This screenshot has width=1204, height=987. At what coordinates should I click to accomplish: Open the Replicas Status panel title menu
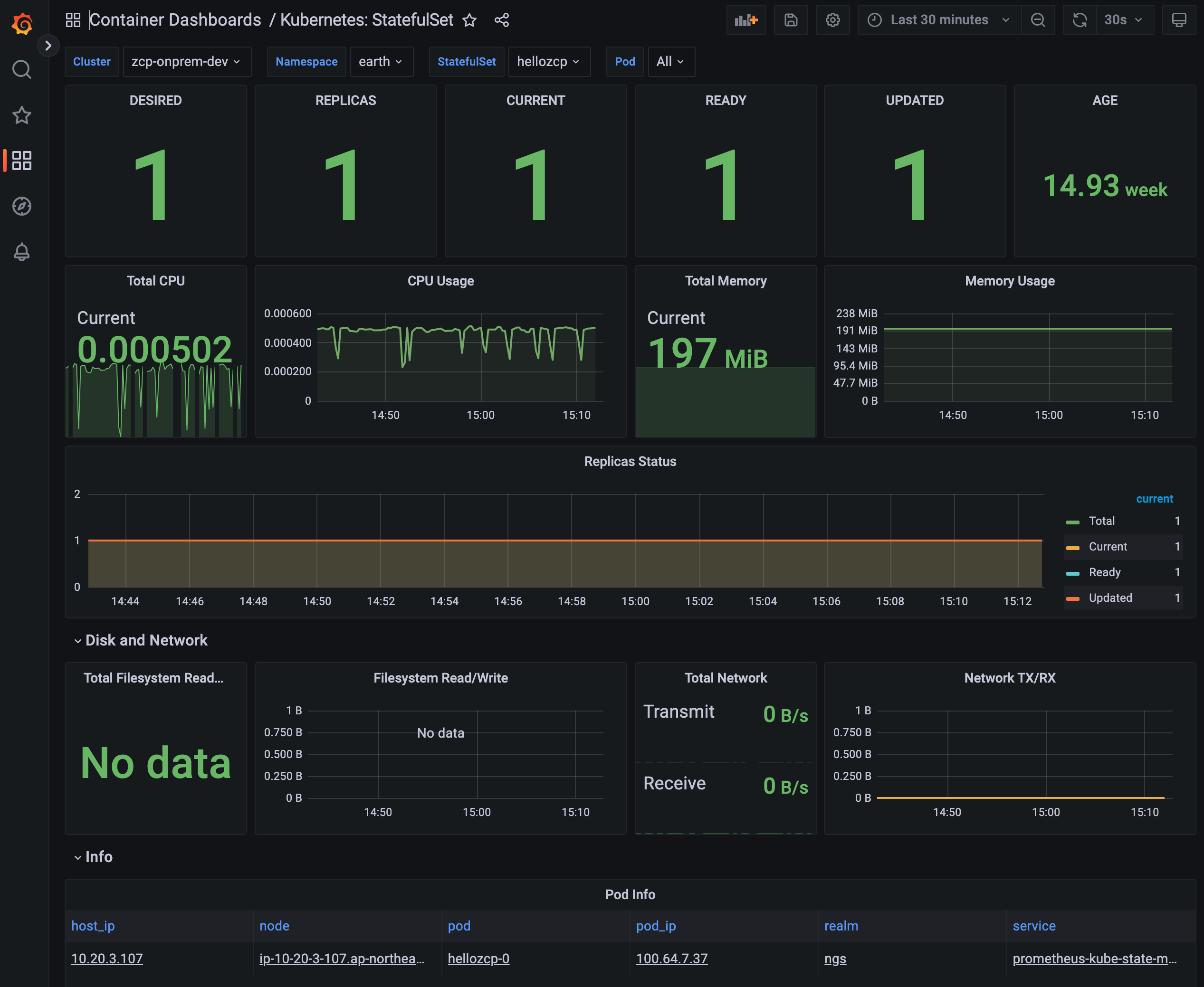tap(630, 461)
